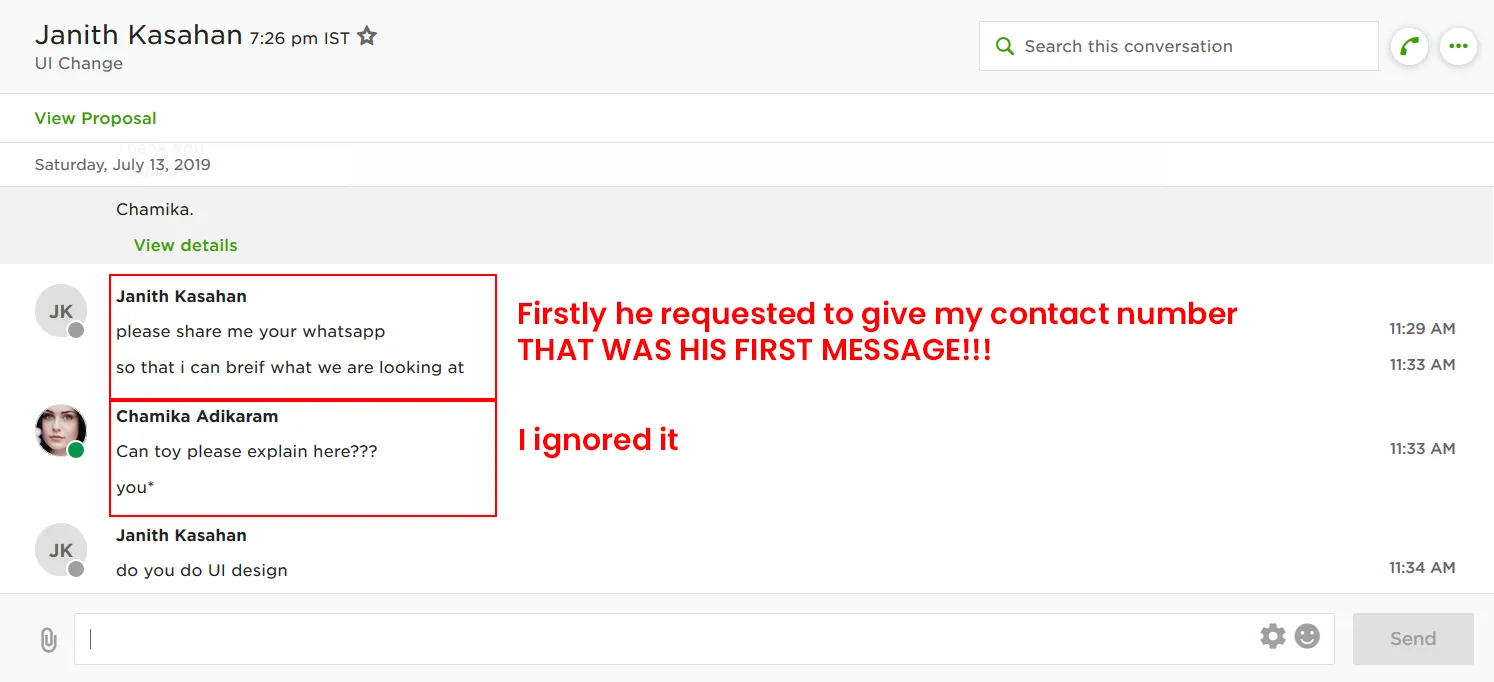1494x682 pixels.
Task: Attach a file with the paperclip icon
Action: (x=48, y=640)
